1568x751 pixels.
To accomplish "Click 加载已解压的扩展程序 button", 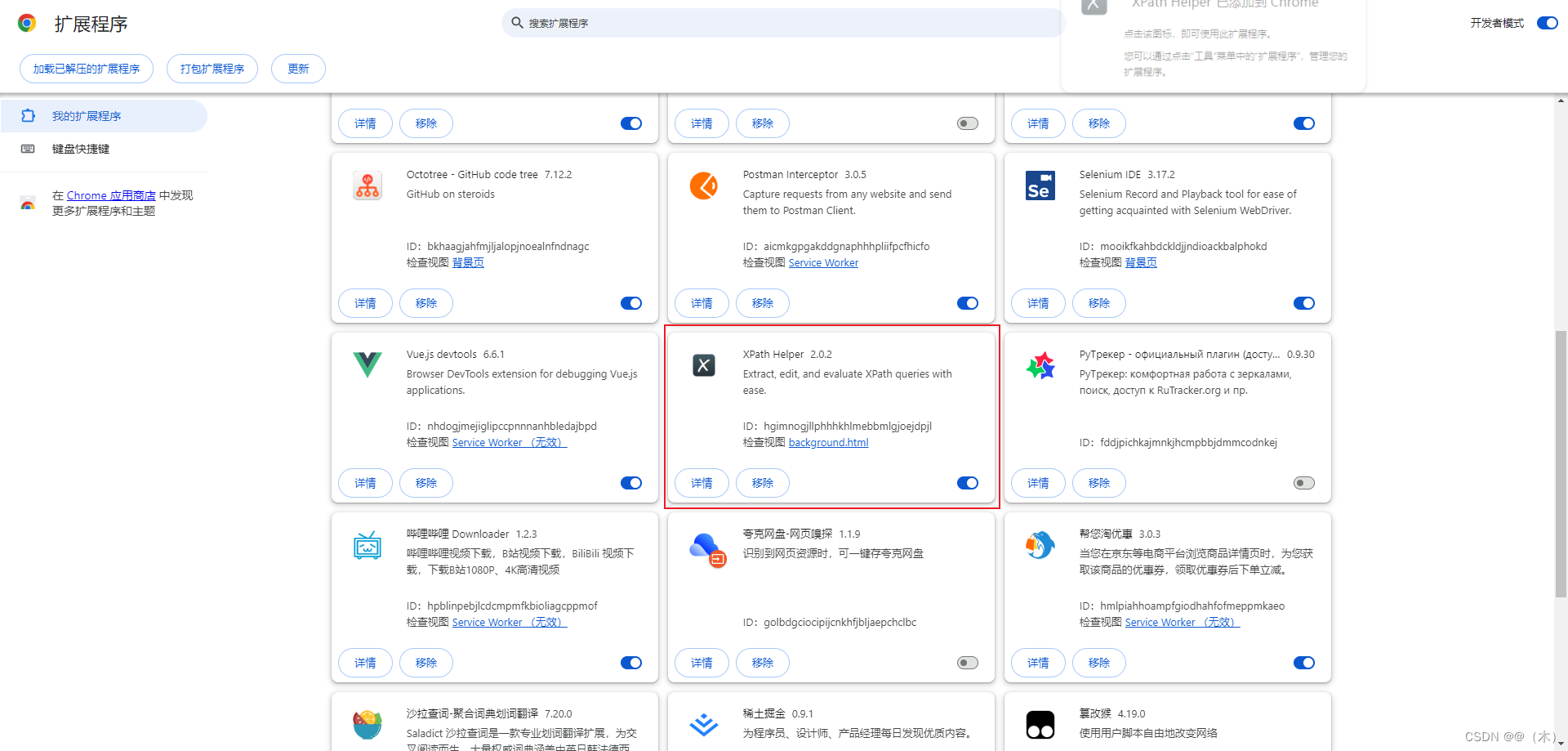I will [x=87, y=69].
